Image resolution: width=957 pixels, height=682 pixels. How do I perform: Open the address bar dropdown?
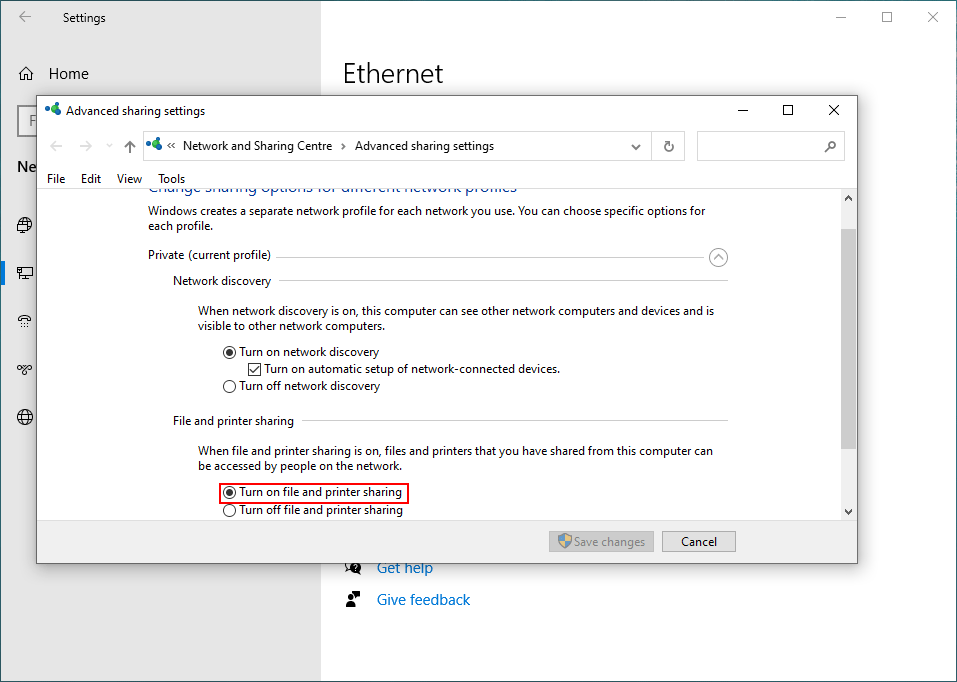636,145
